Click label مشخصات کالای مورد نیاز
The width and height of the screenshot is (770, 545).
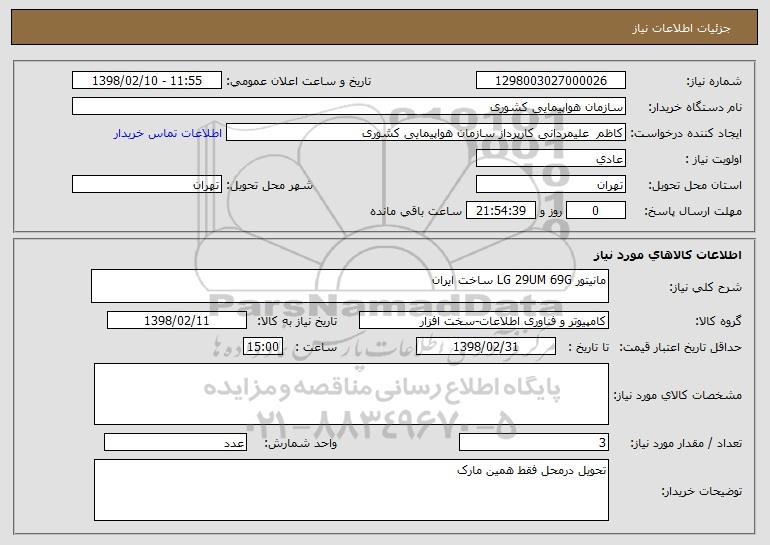pos(678,395)
